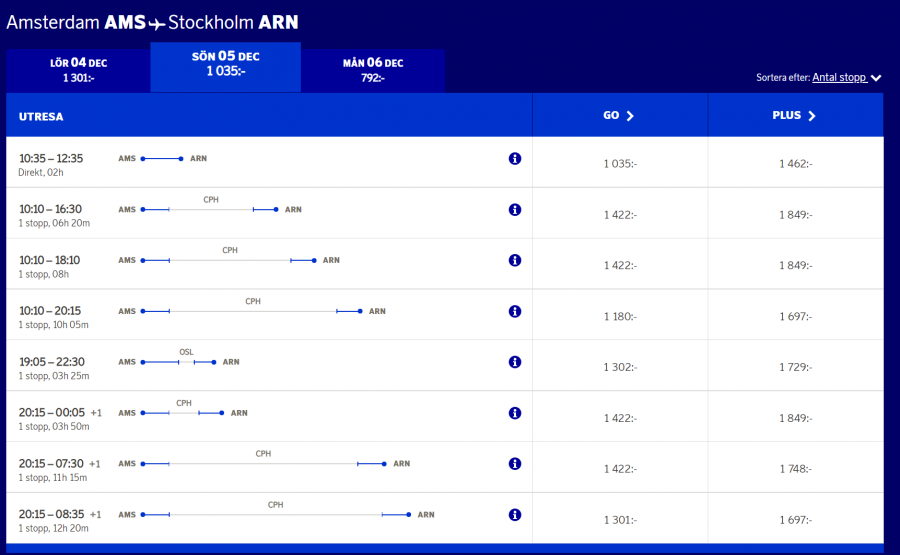Click info icon for 20:15 – 00:05 flight
Screen dimensions: 900x555
point(515,413)
